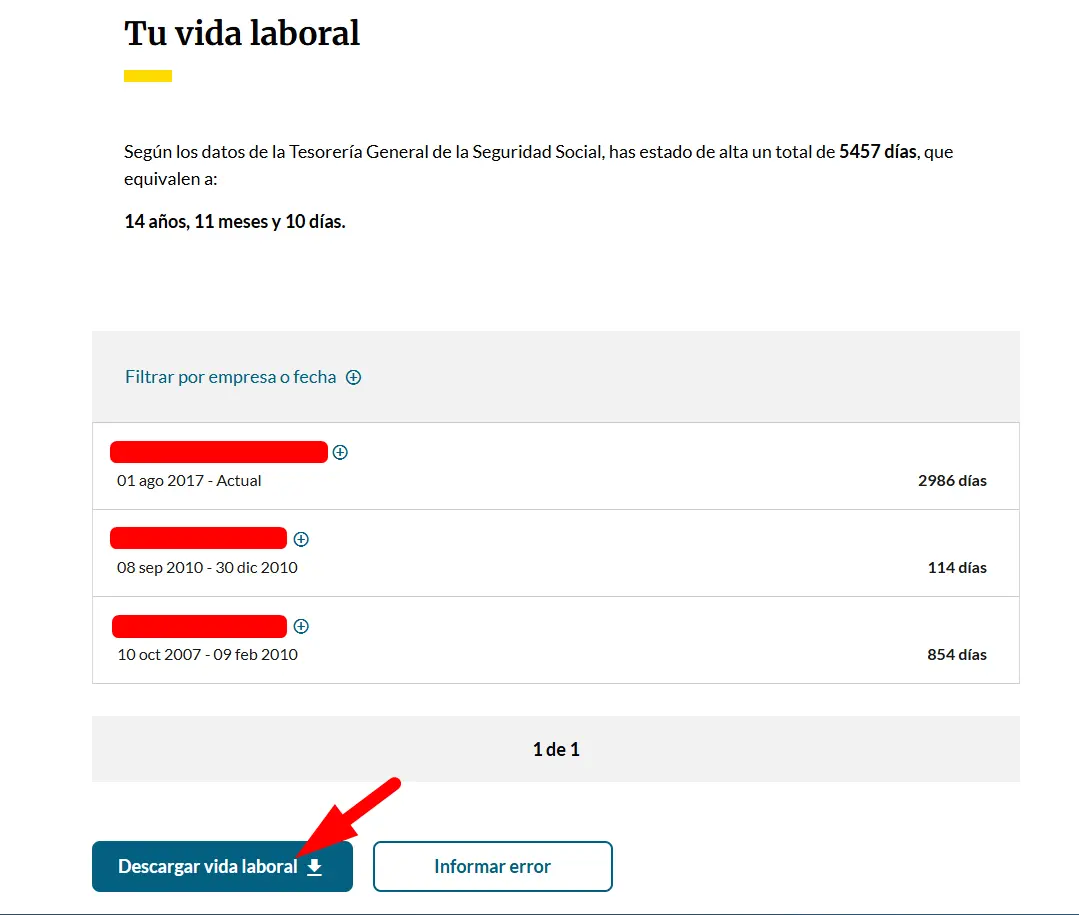Screen dimensions: 1079x915
Task: Click the 01 ago 2017 - Actual date range
Action: (189, 481)
